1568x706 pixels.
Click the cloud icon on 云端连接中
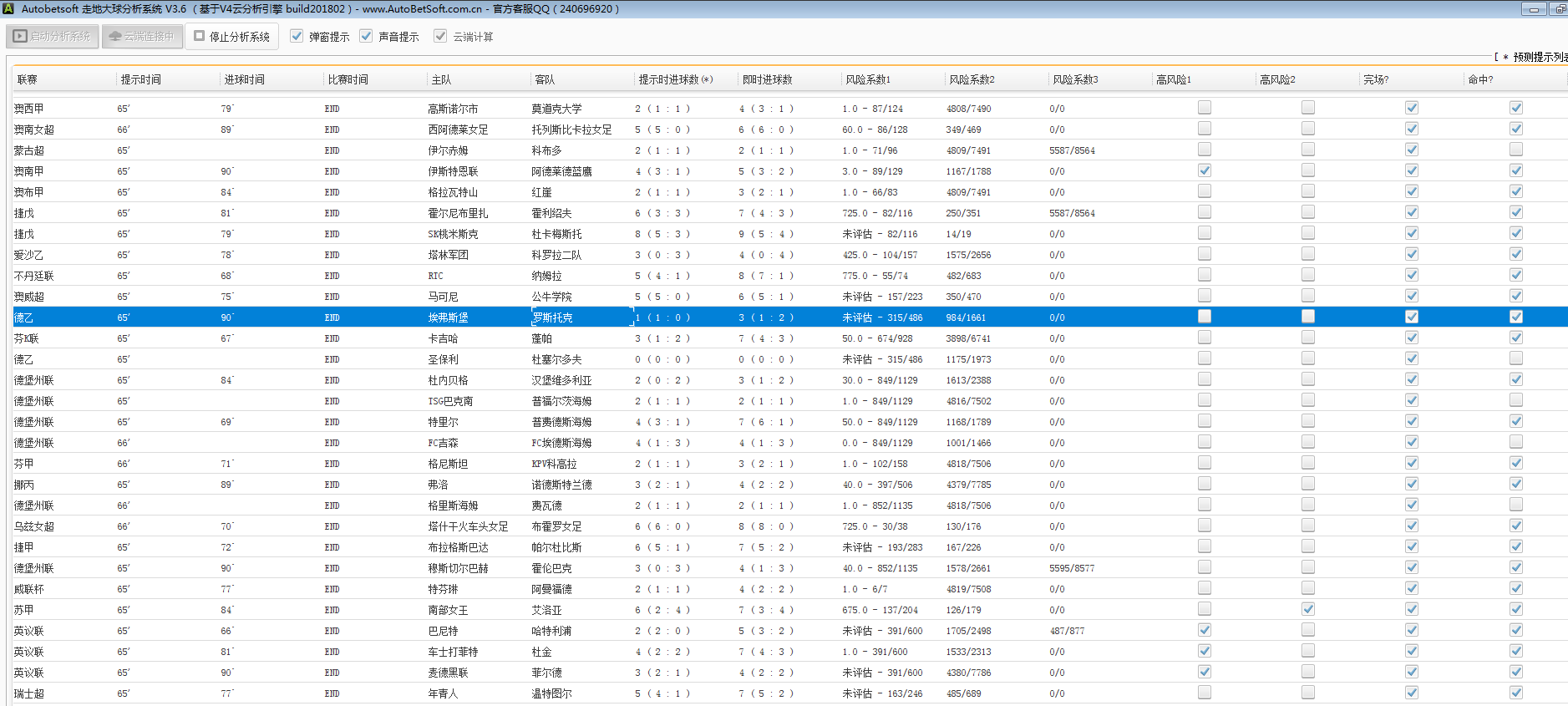click(115, 37)
